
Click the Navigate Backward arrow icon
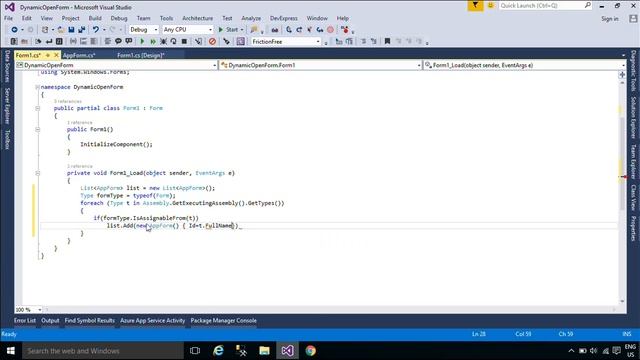[x=14, y=30]
